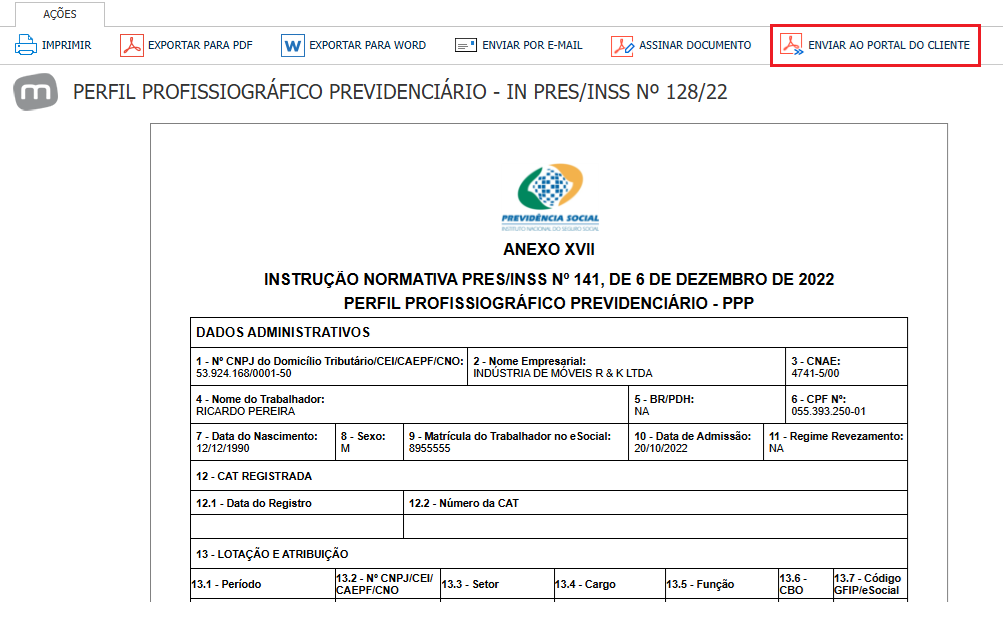1003x619 pixels.
Task: Click the envelope icon for Enviar por E-mail
Action: [466, 45]
